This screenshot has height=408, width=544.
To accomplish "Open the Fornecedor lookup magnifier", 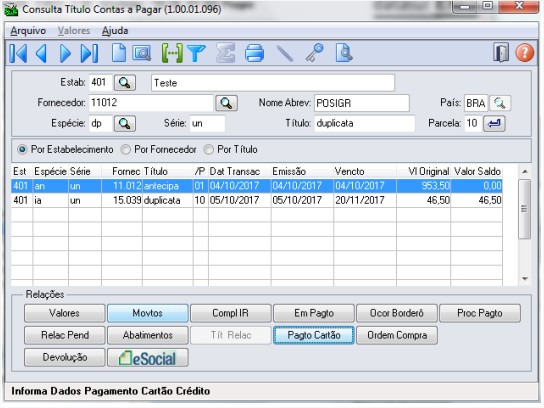I will 227,103.
